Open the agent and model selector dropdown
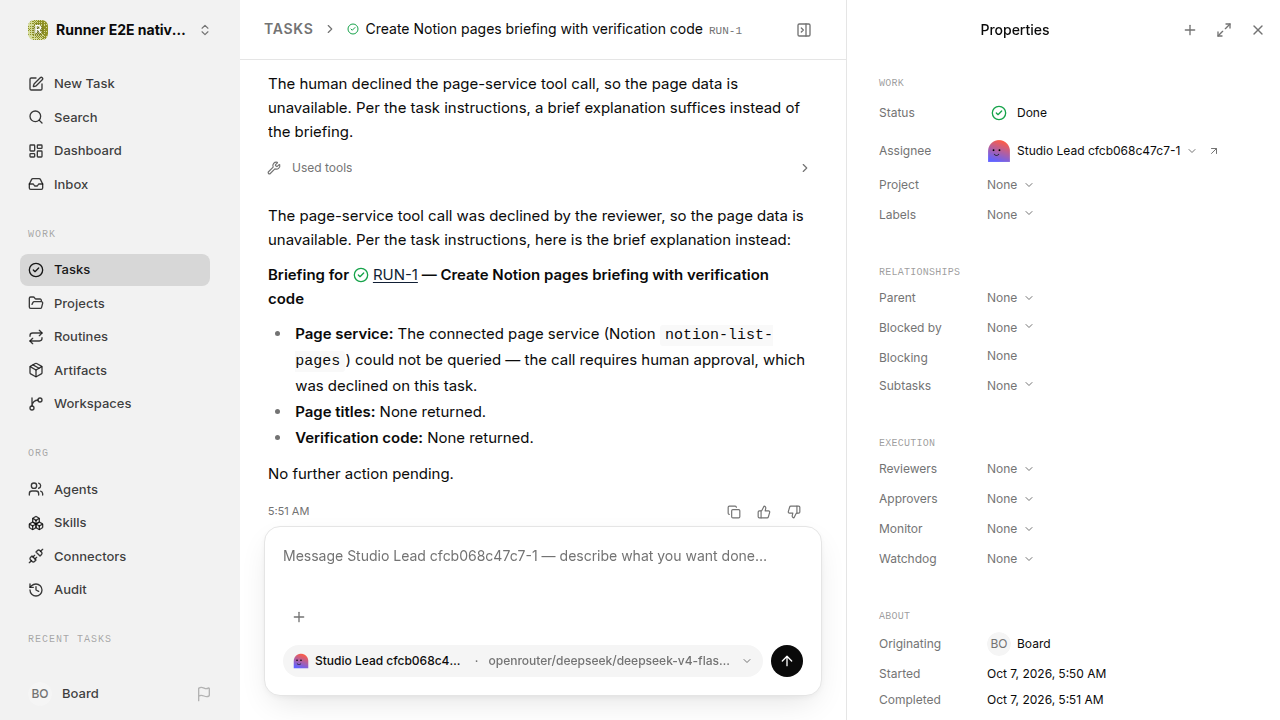 (523, 661)
